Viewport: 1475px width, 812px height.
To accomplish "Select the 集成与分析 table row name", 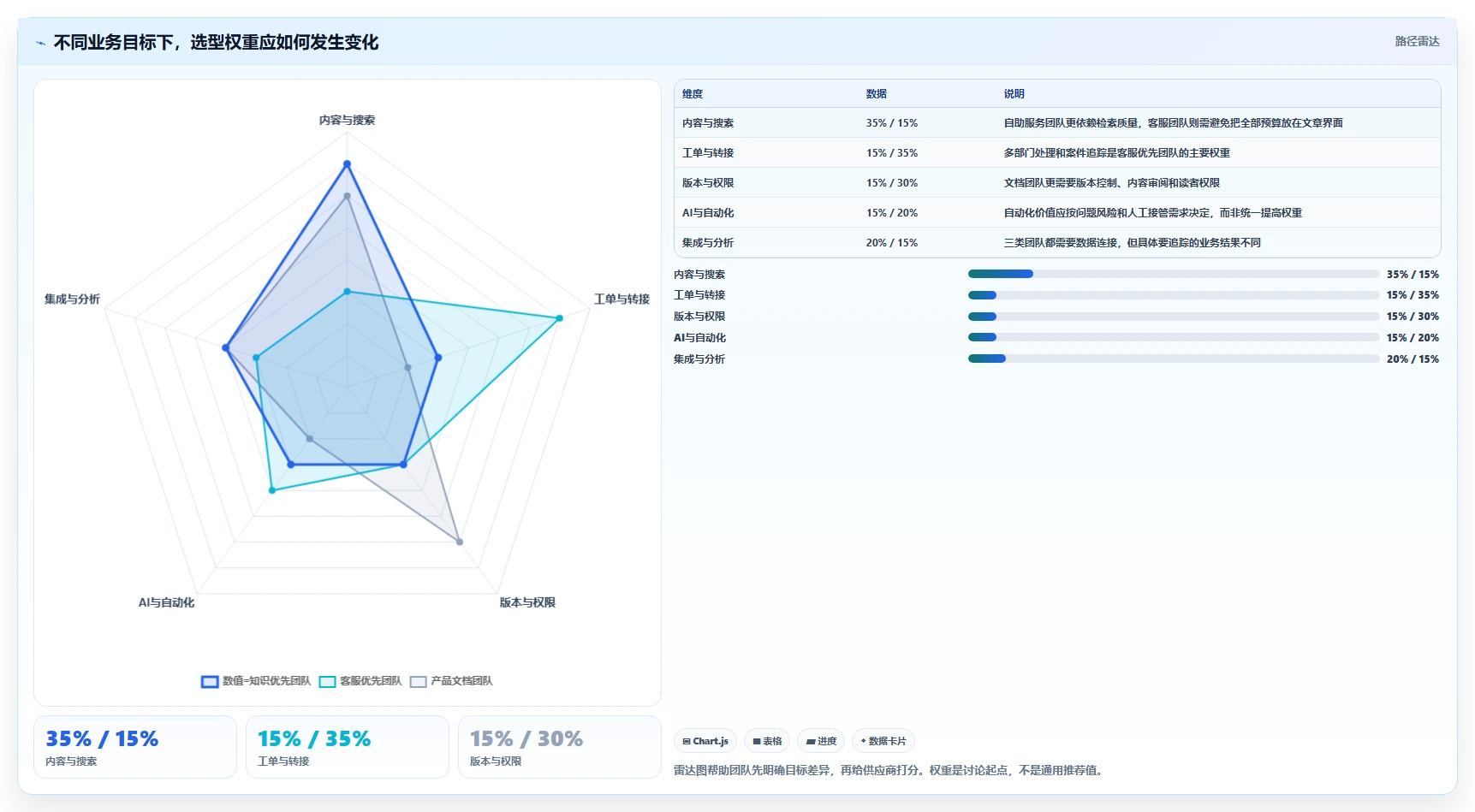I will 708,243.
